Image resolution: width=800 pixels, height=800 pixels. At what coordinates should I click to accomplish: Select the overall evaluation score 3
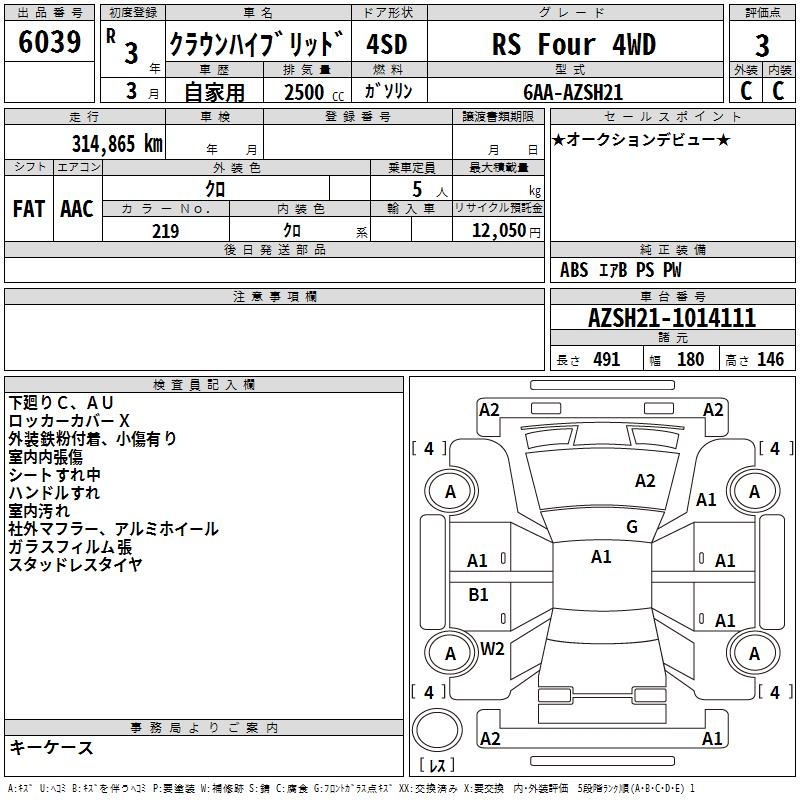(762, 45)
